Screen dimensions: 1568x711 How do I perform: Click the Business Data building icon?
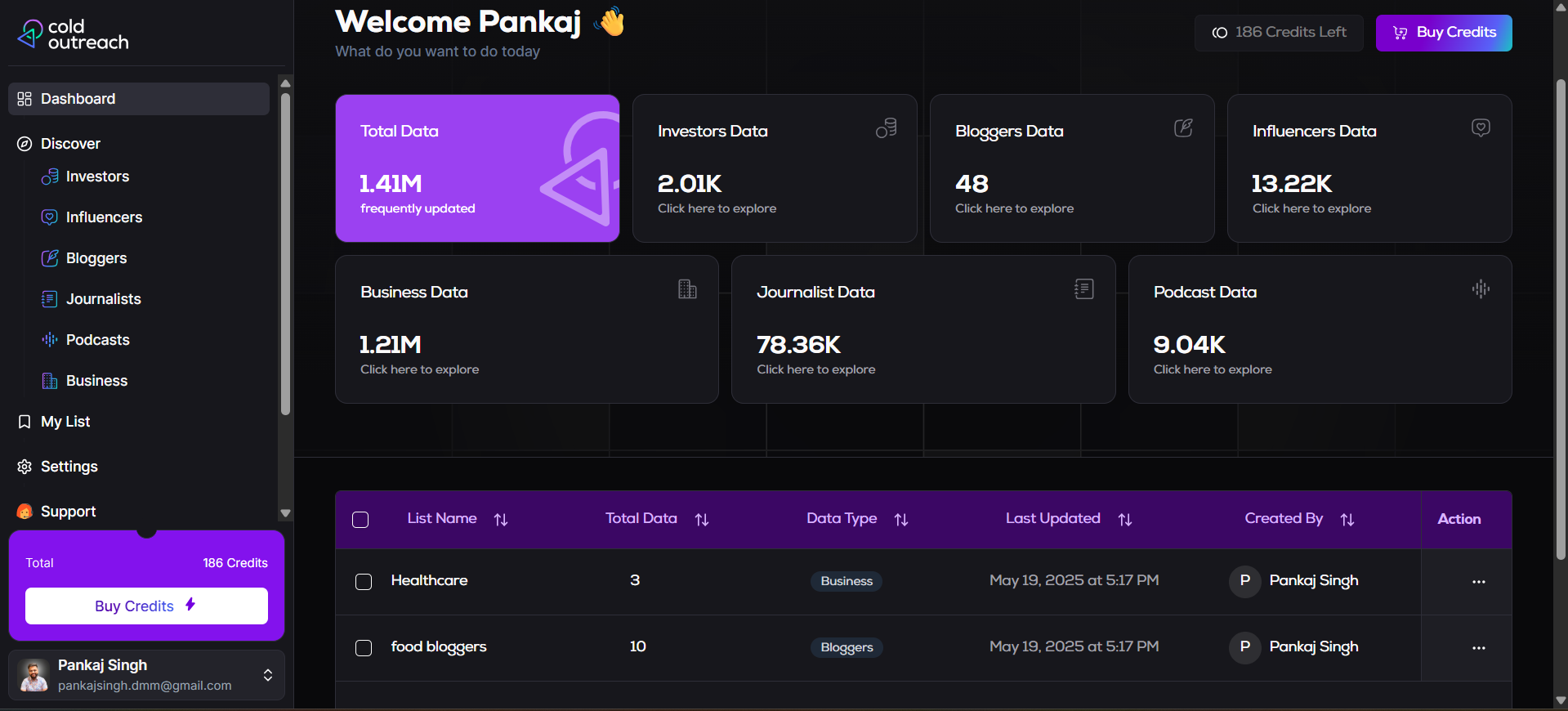[687, 288]
